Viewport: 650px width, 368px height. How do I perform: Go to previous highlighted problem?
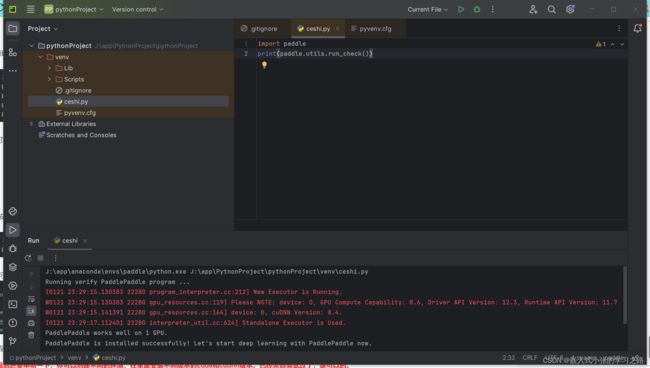tap(613, 44)
